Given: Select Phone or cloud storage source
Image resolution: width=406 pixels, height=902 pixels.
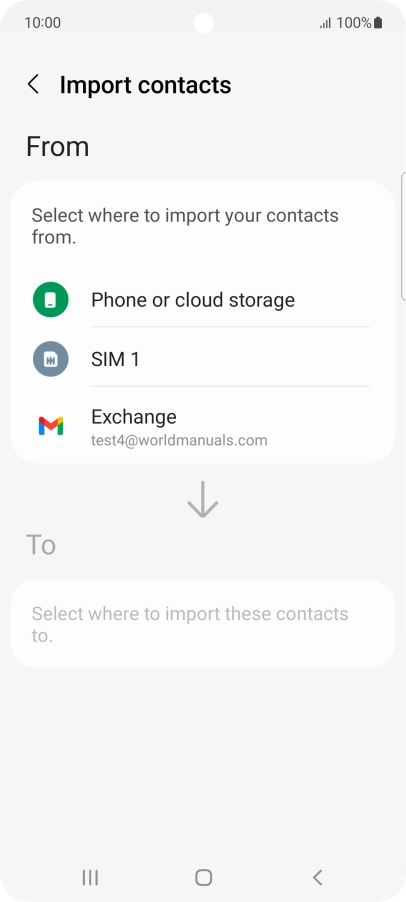Looking at the screenshot, I should (202, 300).
